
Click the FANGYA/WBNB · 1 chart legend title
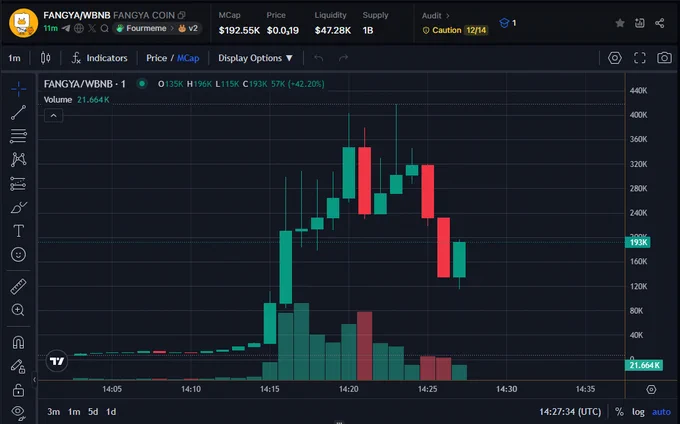point(85,84)
